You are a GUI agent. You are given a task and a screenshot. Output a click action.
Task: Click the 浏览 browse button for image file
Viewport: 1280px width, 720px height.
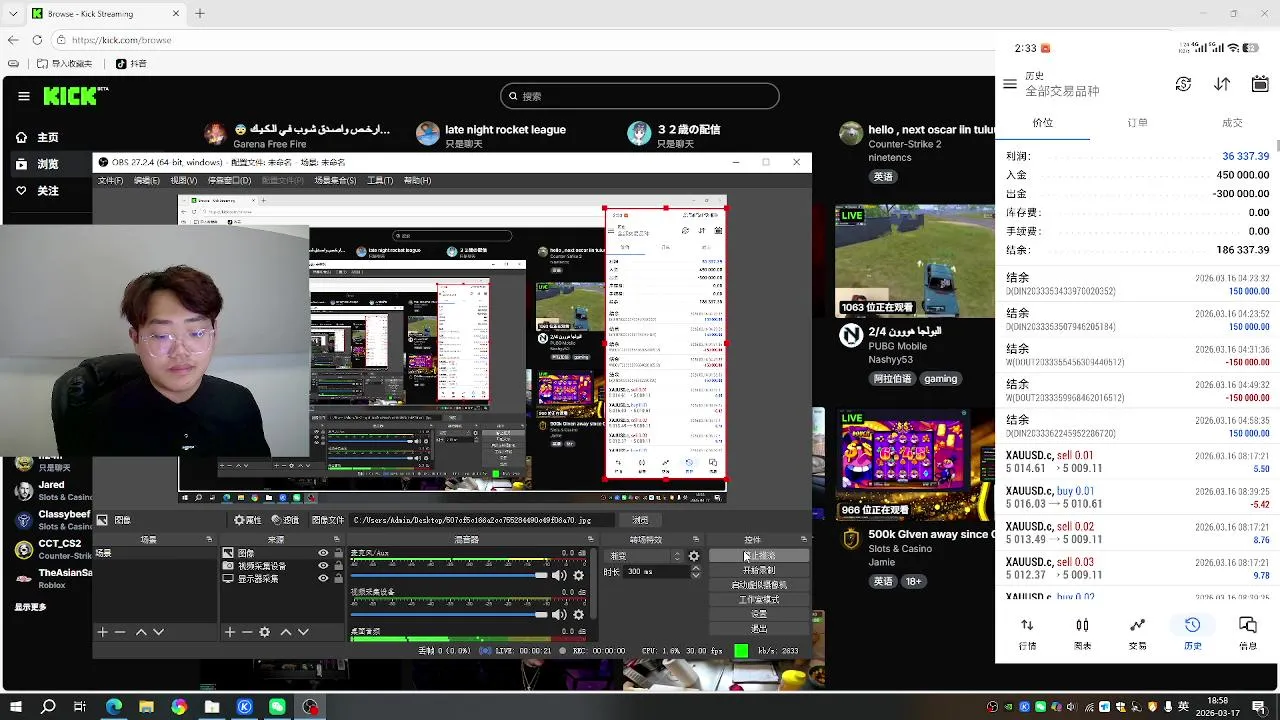pos(640,520)
